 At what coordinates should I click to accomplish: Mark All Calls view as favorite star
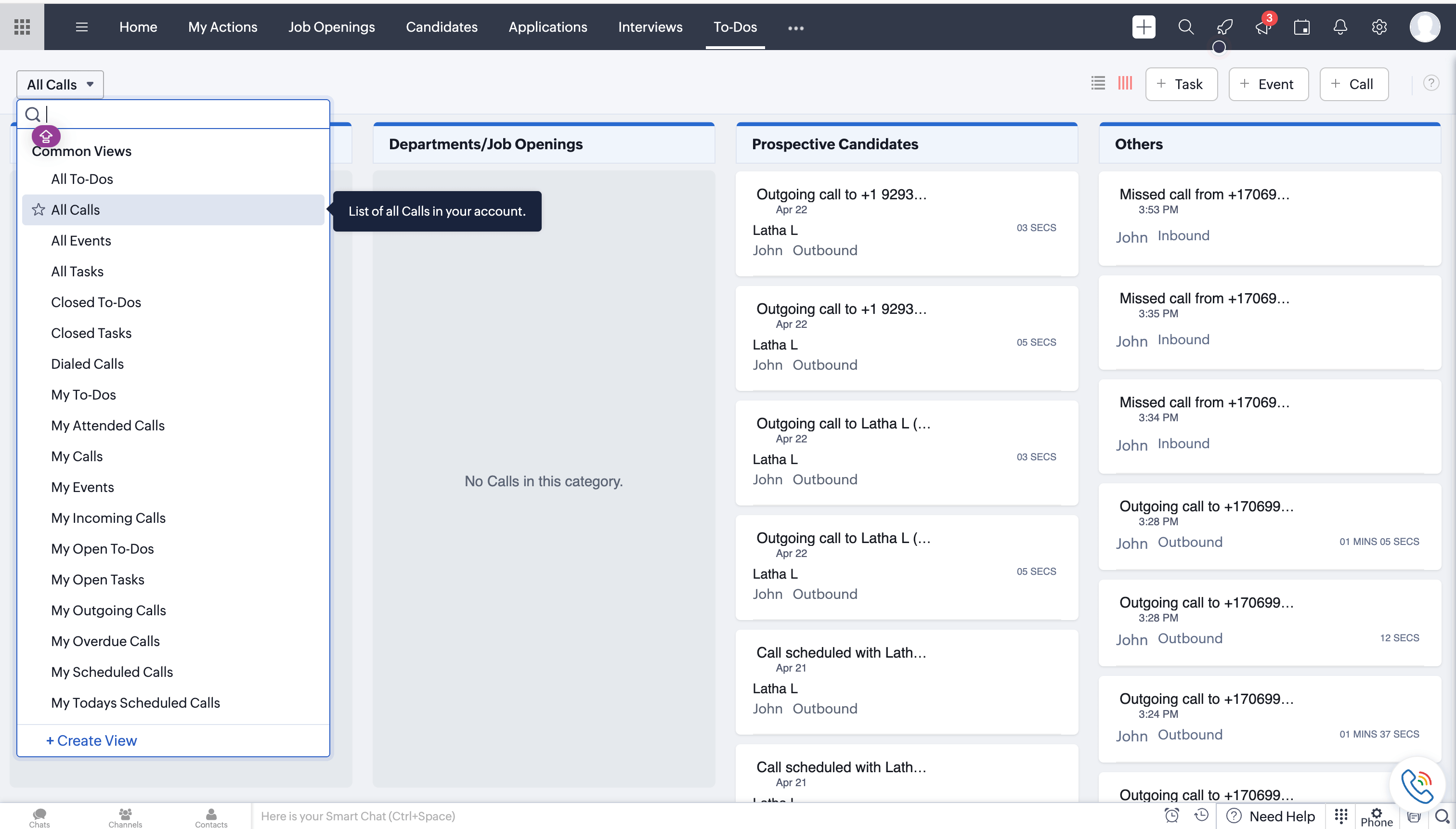click(x=38, y=209)
